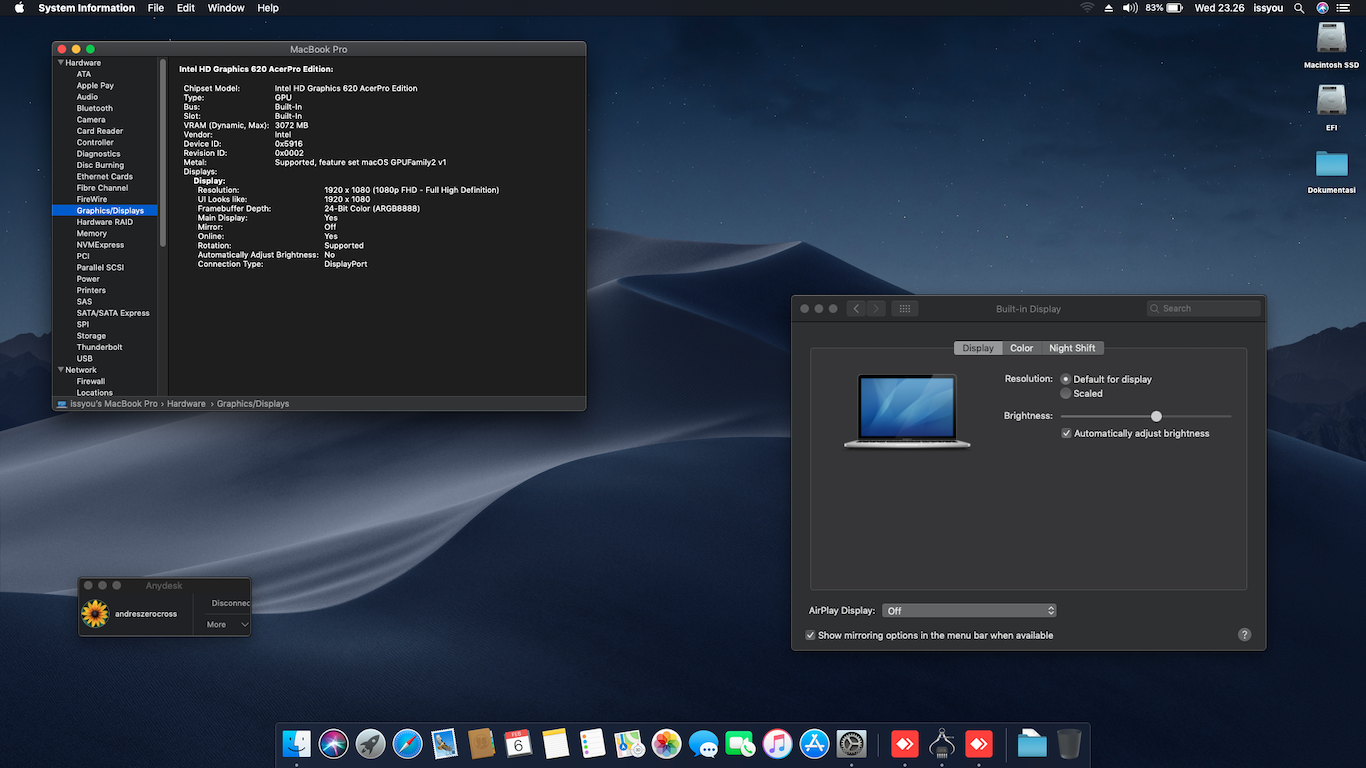Click Hardware in the path bar
The width and height of the screenshot is (1366, 768).
186,404
